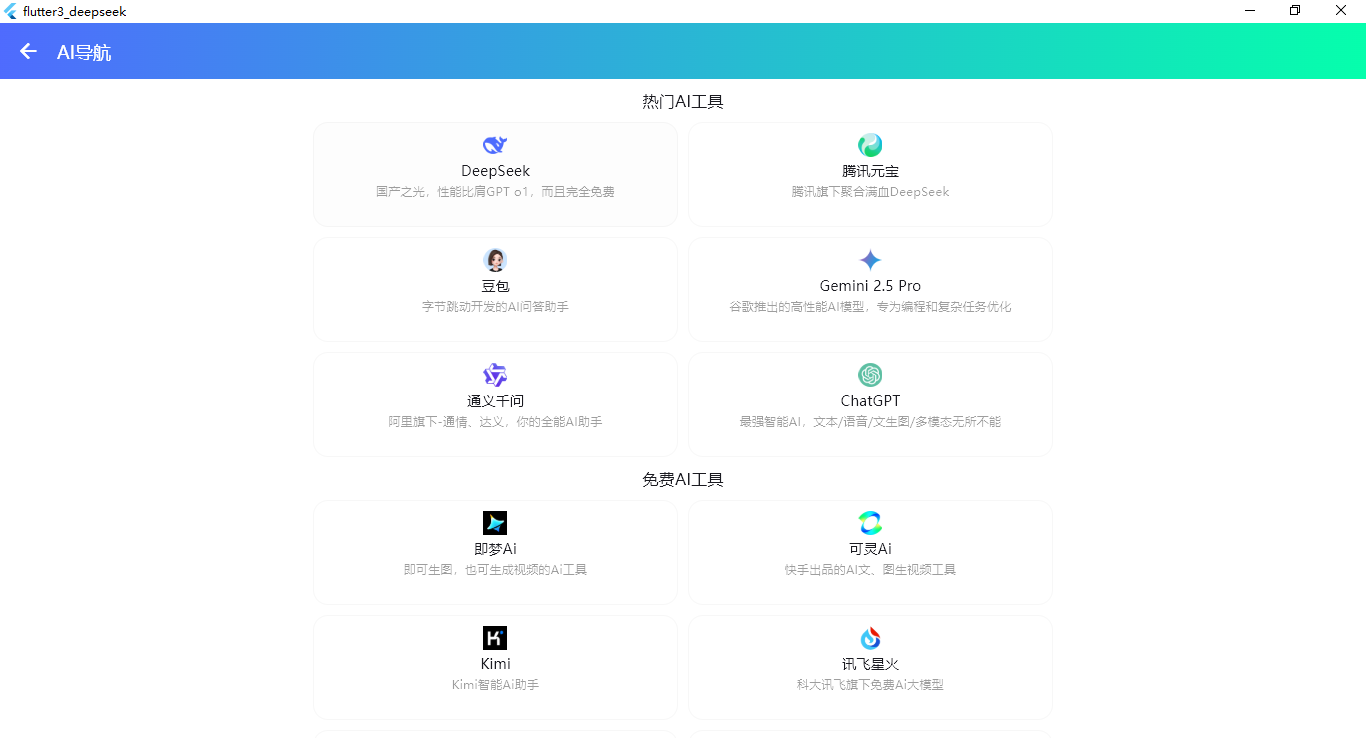This screenshot has width=1366, height=738.
Task: Select the 即梦Ai title
Action: click(x=495, y=549)
